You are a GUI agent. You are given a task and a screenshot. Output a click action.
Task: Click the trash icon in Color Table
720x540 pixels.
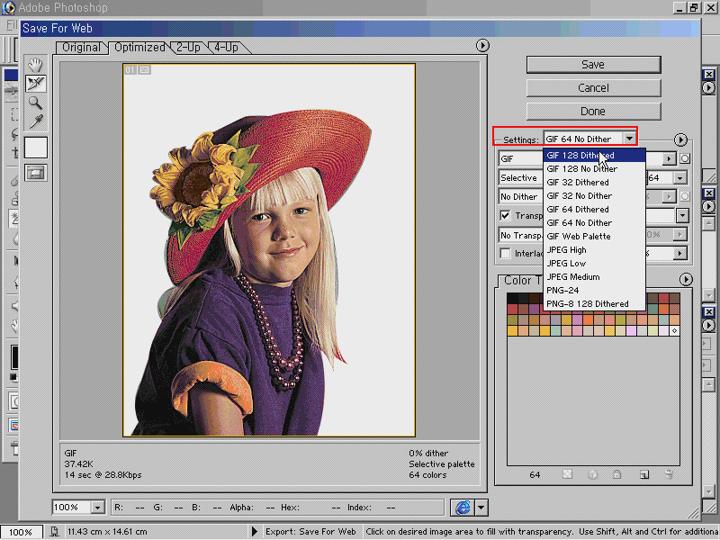coord(669,475)
